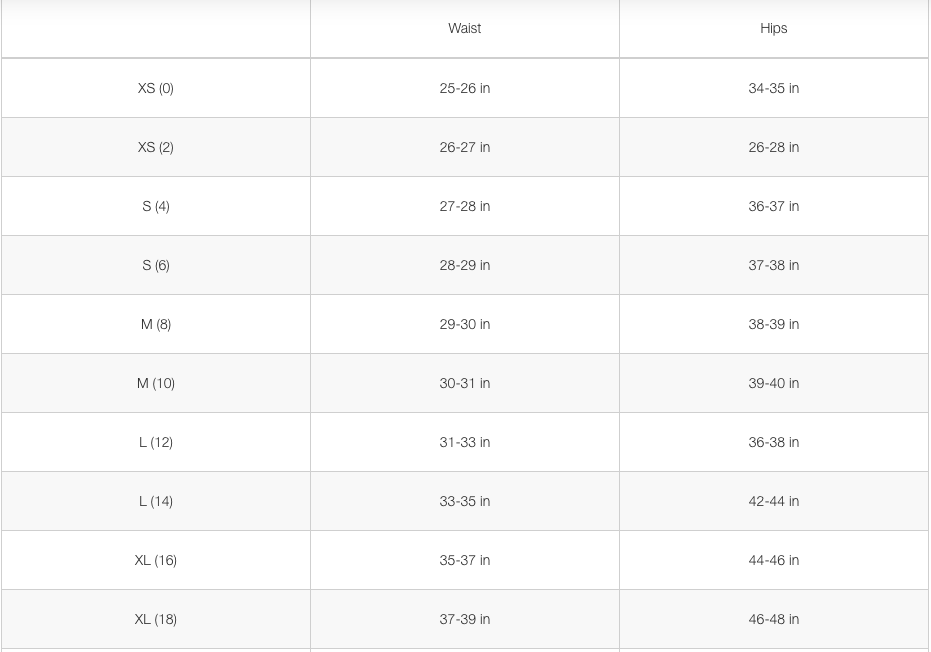This screenshot has height=652, width=931.
Task: Select the XL (18) size cell
Action: tap(156, 619)
